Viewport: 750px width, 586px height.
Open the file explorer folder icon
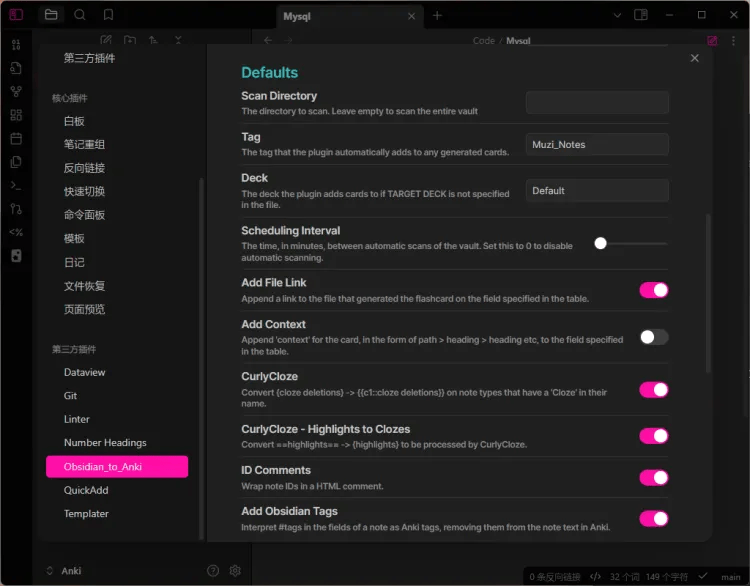click(x=51, y=15)
